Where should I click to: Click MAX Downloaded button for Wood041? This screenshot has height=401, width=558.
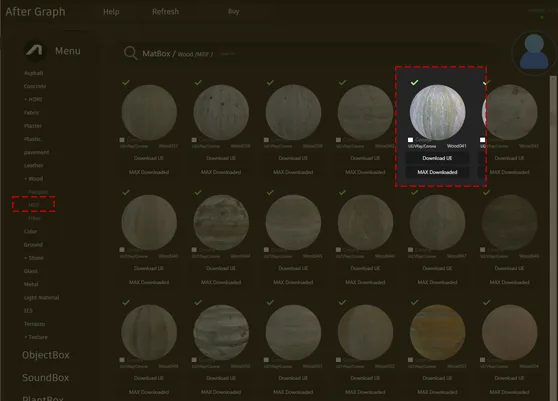click(437, 172)
